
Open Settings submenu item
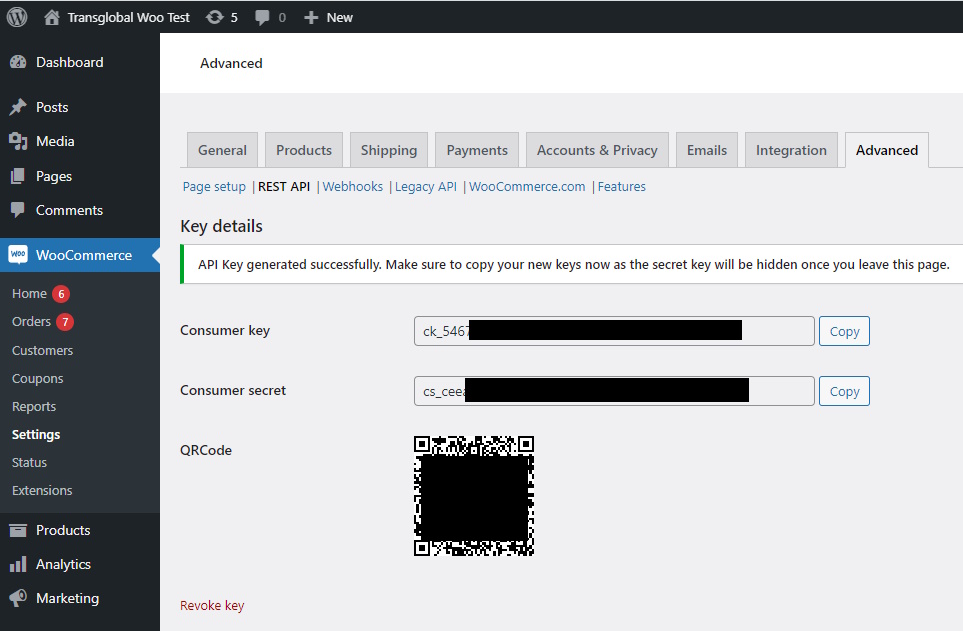(36, 434)
